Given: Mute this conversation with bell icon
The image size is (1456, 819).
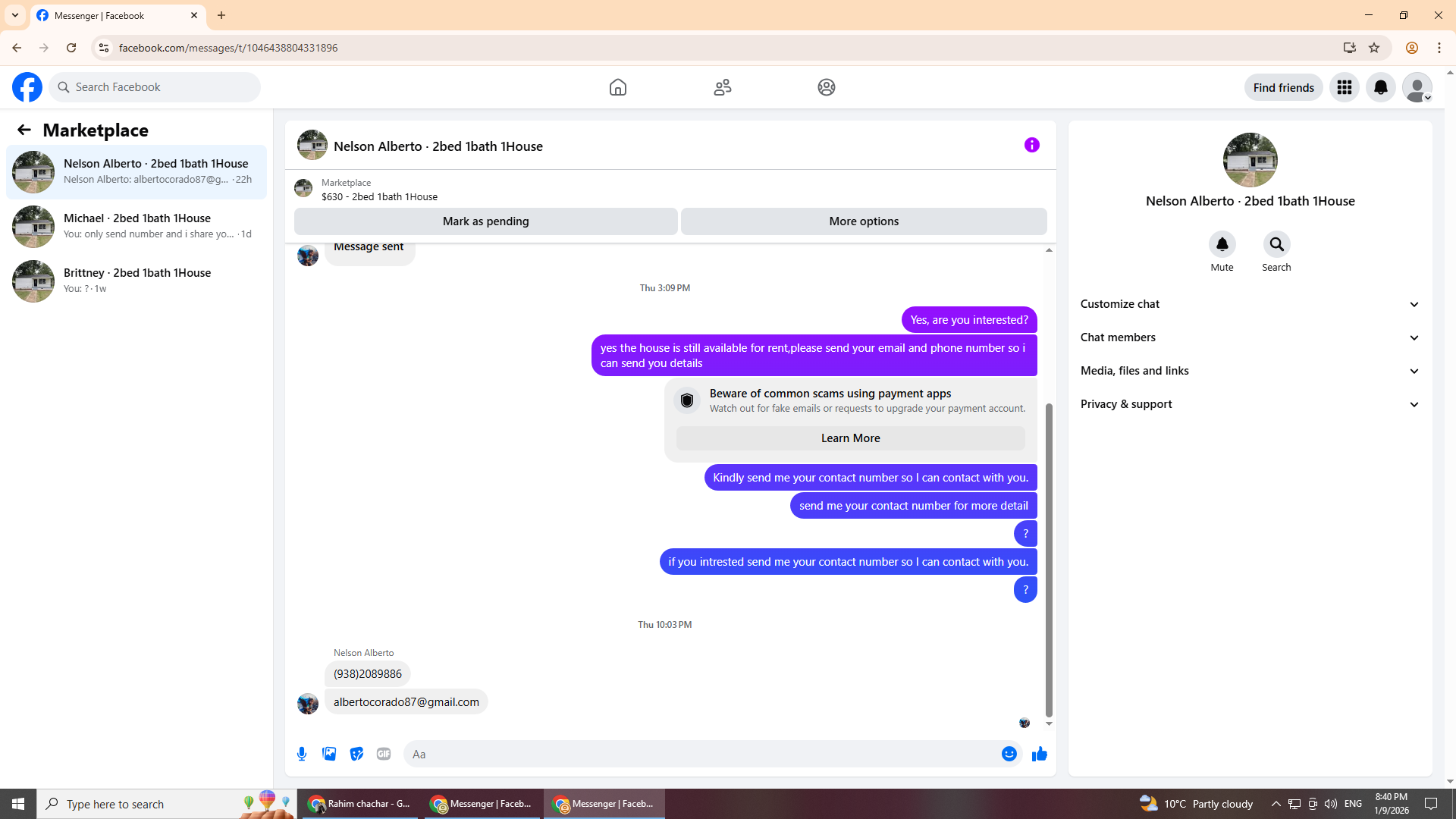Looking at the screenshot, I should click(1222, 244).
